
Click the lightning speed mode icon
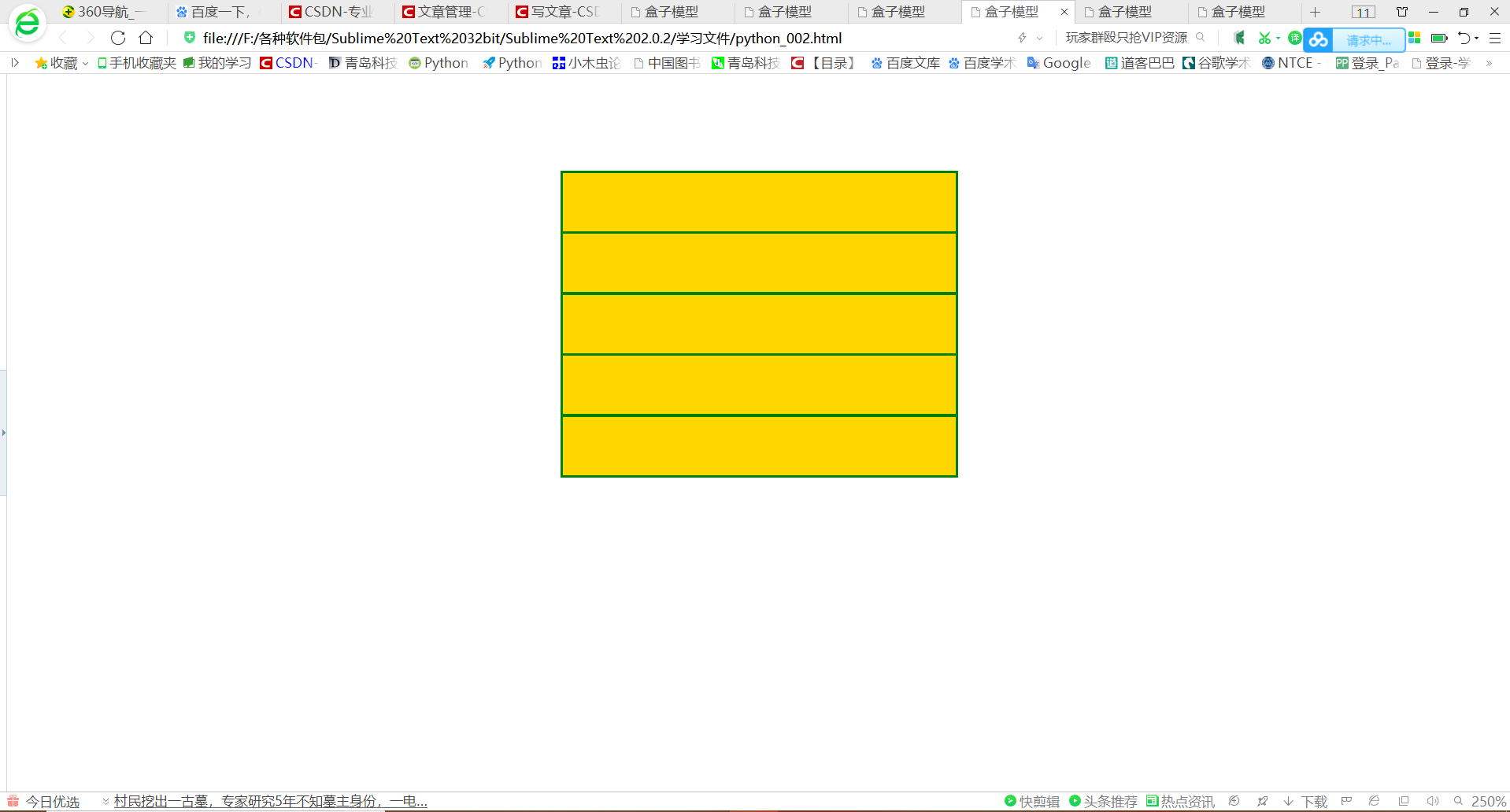coord(1022,38)
